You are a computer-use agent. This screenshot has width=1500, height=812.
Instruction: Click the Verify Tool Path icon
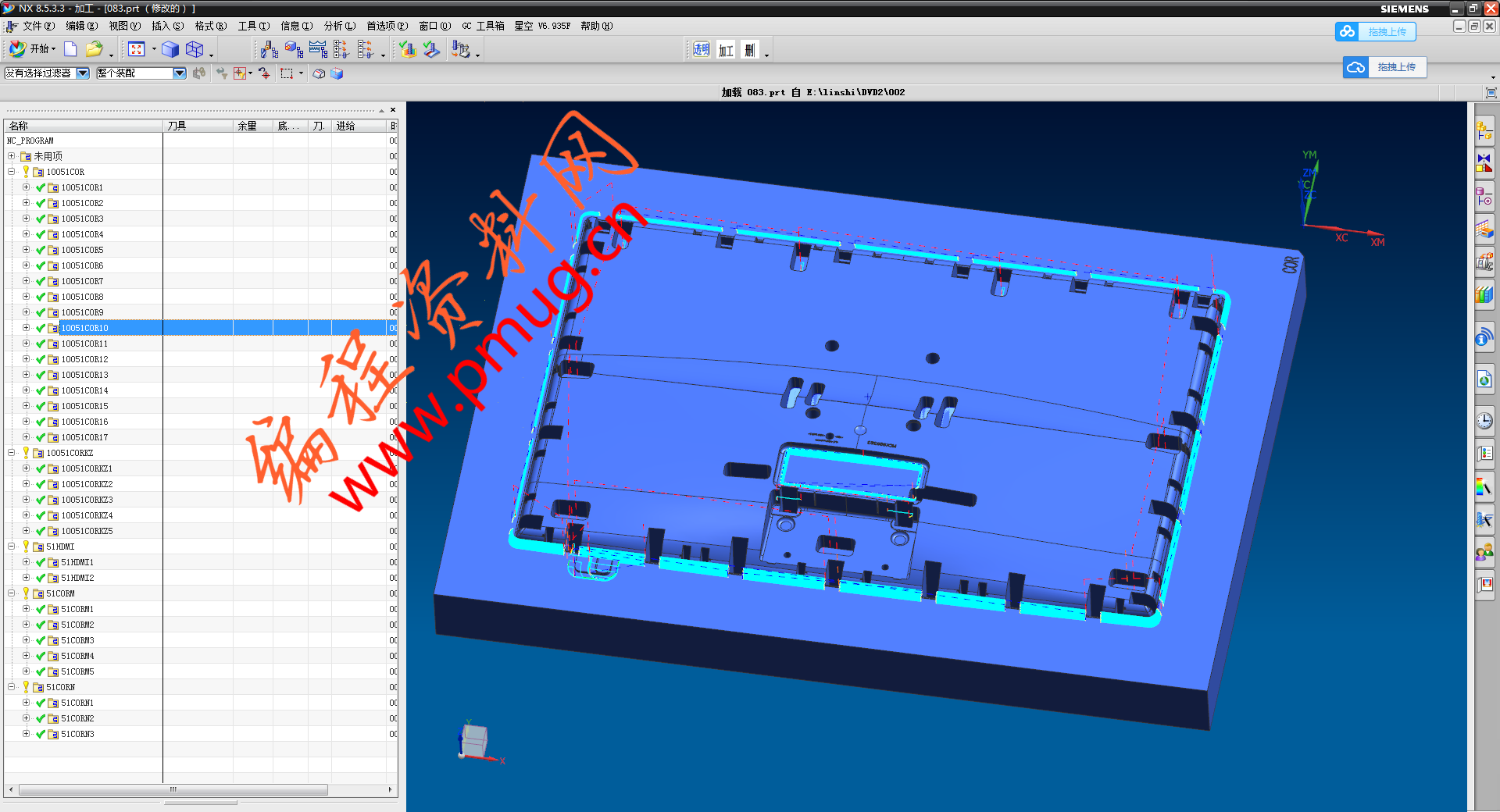coord(431,49)
